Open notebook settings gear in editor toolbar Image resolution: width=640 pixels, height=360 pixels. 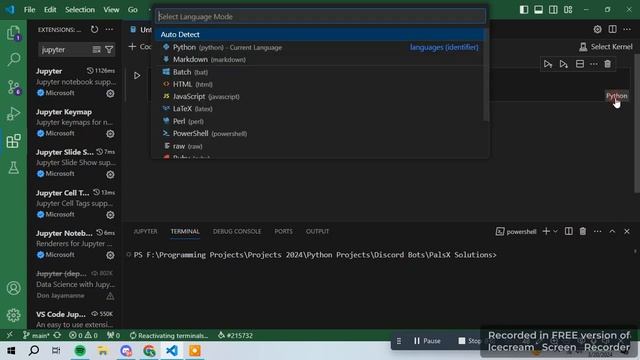[x=598, y=29]
